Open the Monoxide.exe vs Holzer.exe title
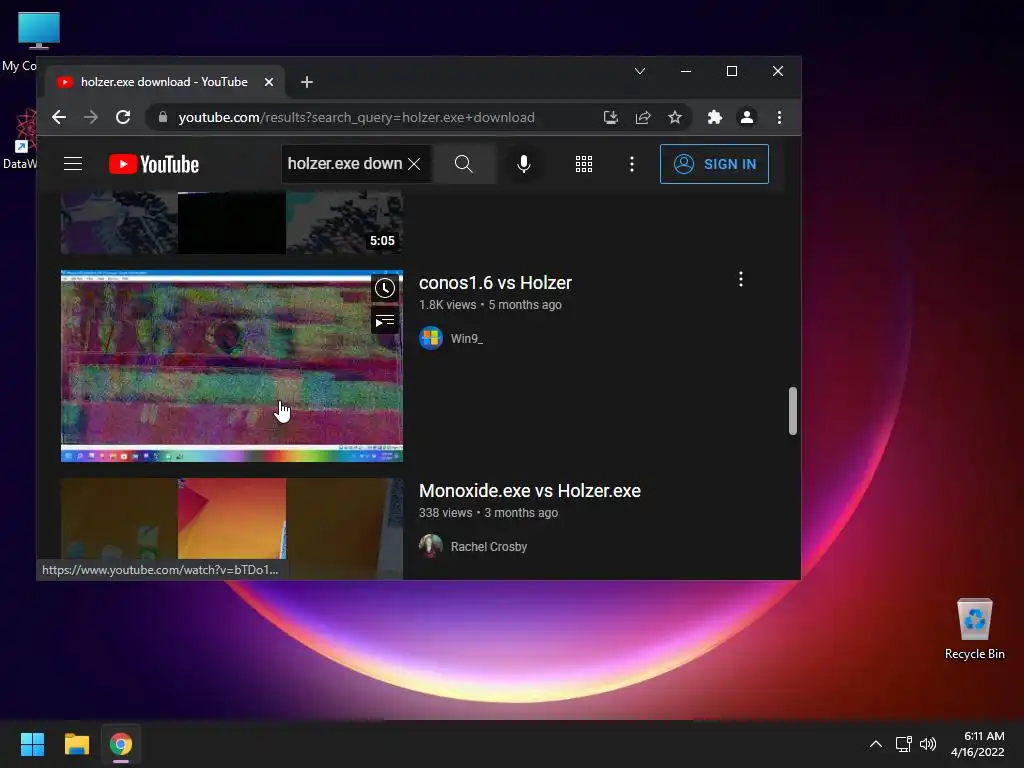 click(530, 491)
